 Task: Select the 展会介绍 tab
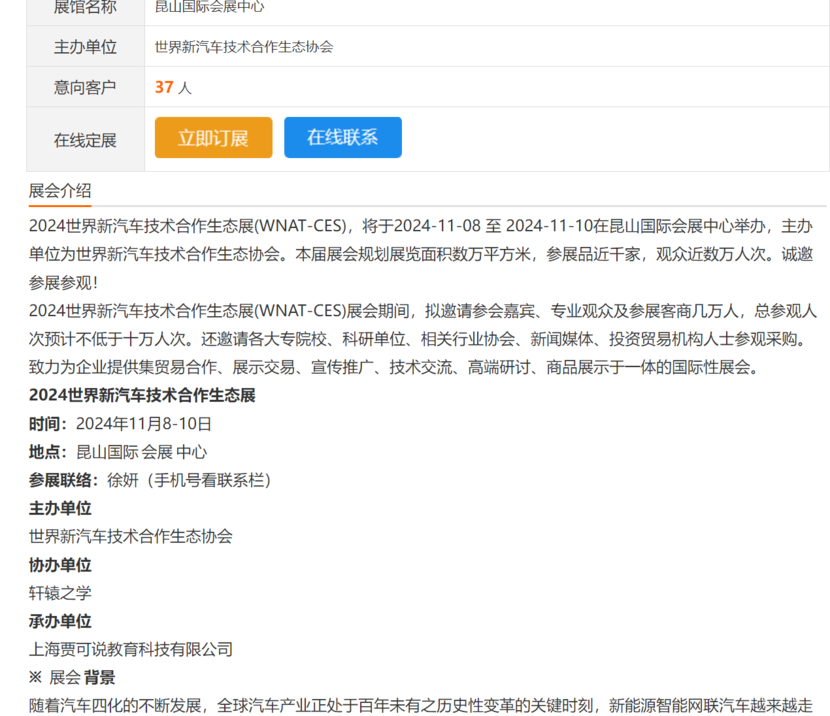tap(60, 190)
